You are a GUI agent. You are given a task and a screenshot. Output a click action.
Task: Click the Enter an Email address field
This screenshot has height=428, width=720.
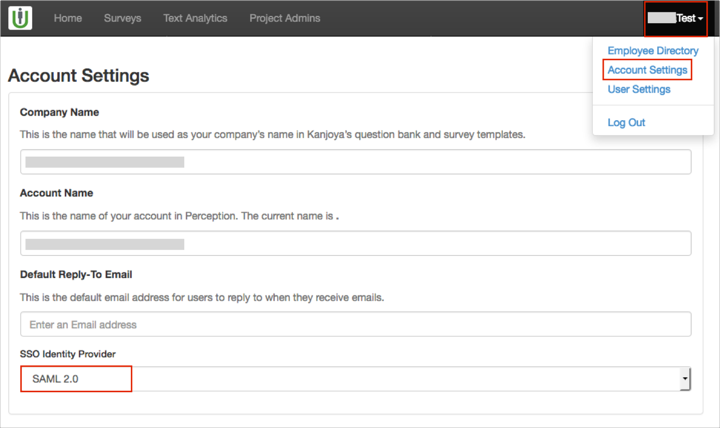[x=355, y=324]
